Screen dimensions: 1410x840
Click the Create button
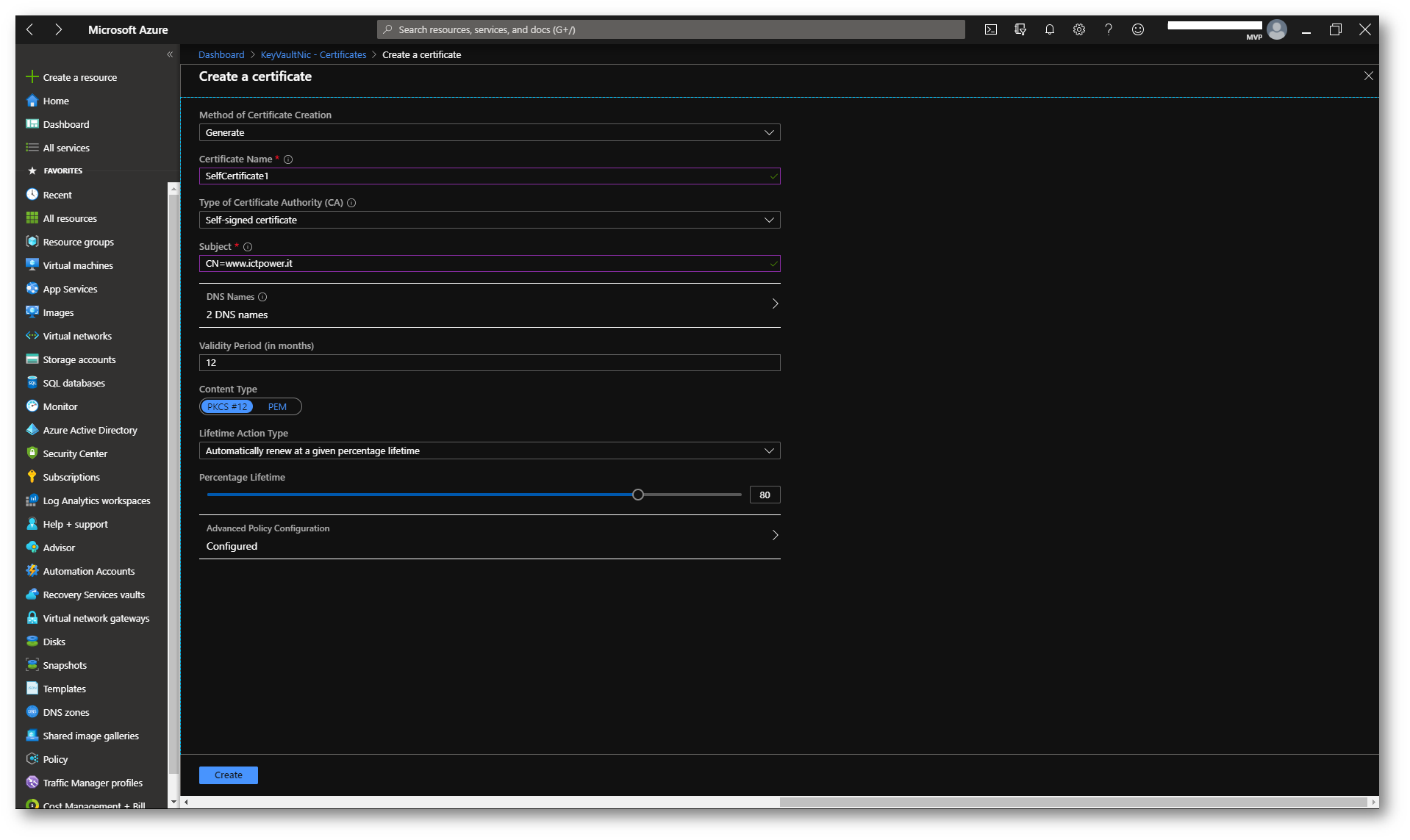click(x=229, y=775)
